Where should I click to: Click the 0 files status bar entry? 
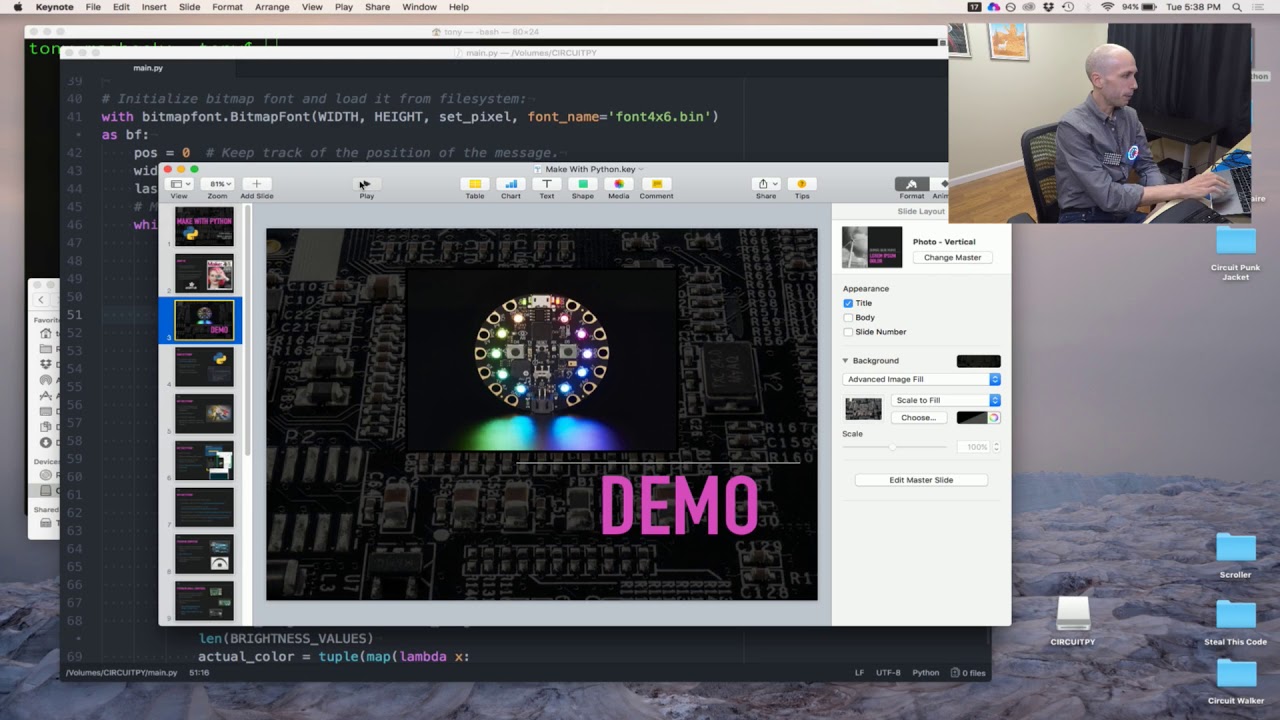click(x=969, y=673)
